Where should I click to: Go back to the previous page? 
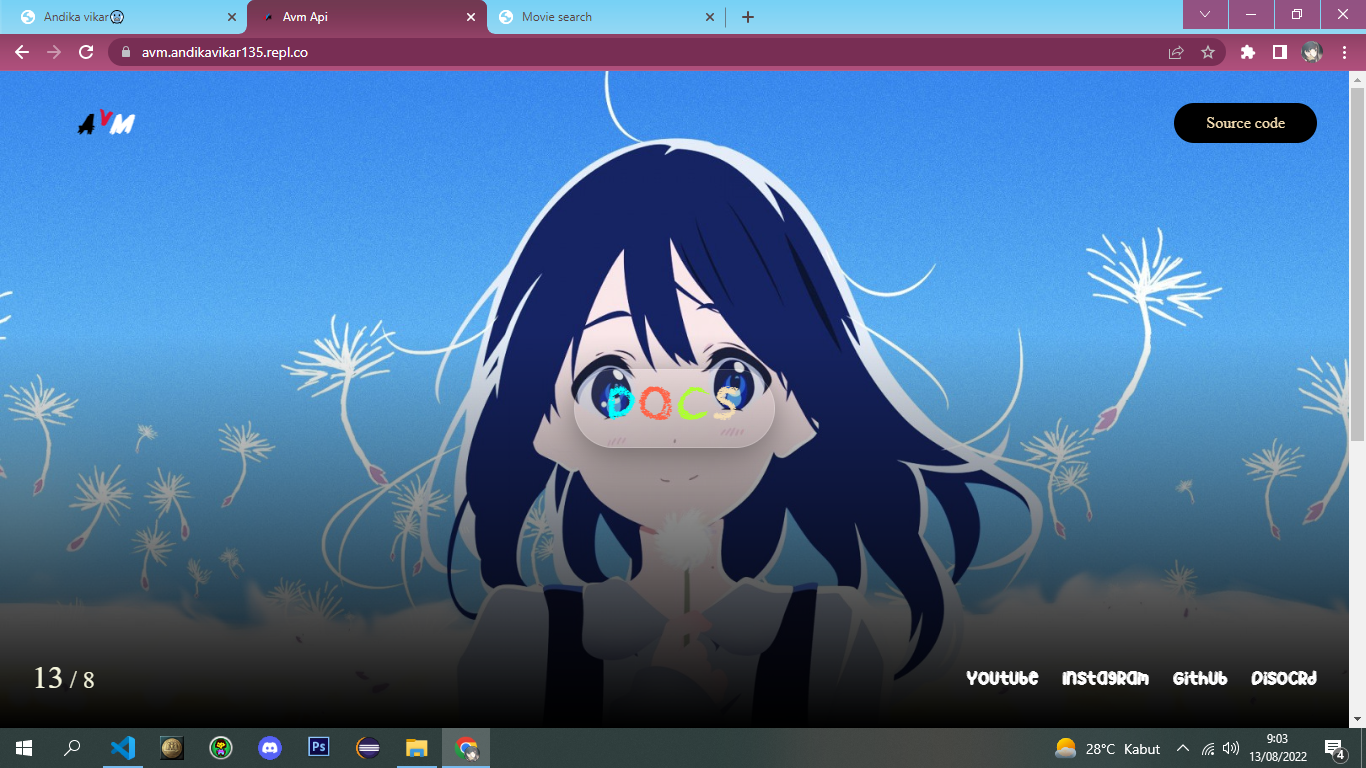(22, 52)
